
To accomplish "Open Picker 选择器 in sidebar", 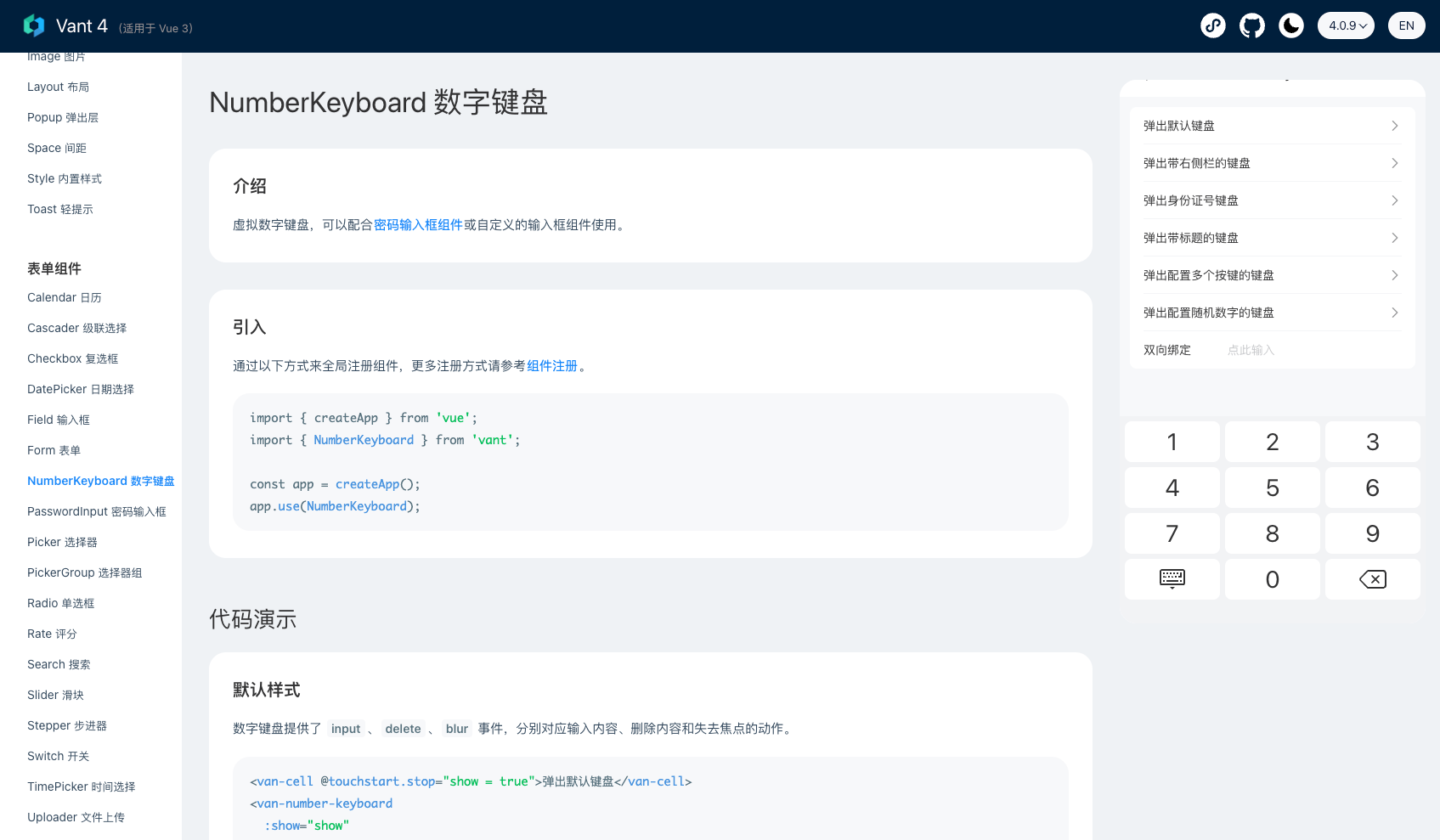I will tap(62, 542).
